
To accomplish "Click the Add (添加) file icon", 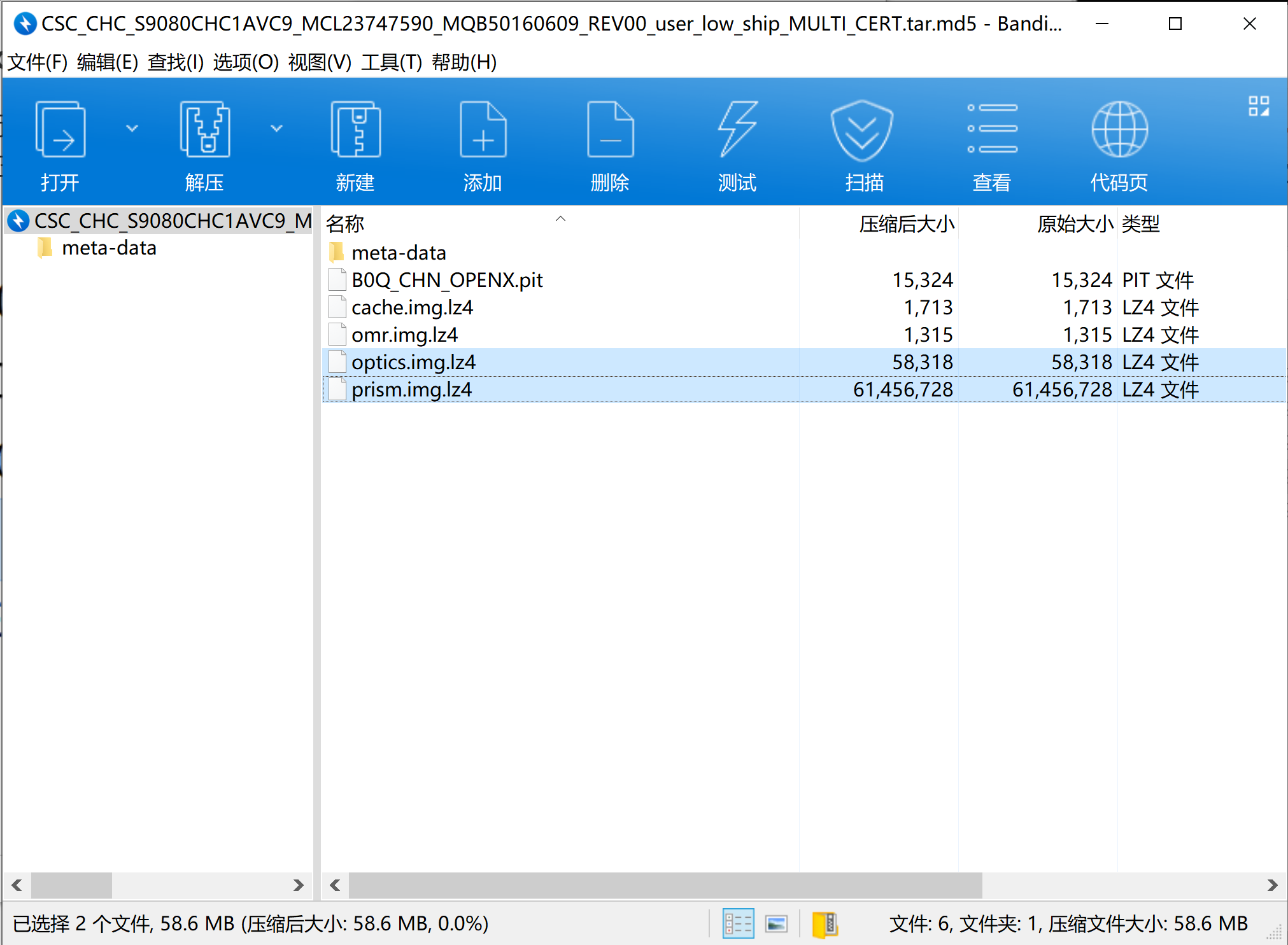I will tap(483, 129).
